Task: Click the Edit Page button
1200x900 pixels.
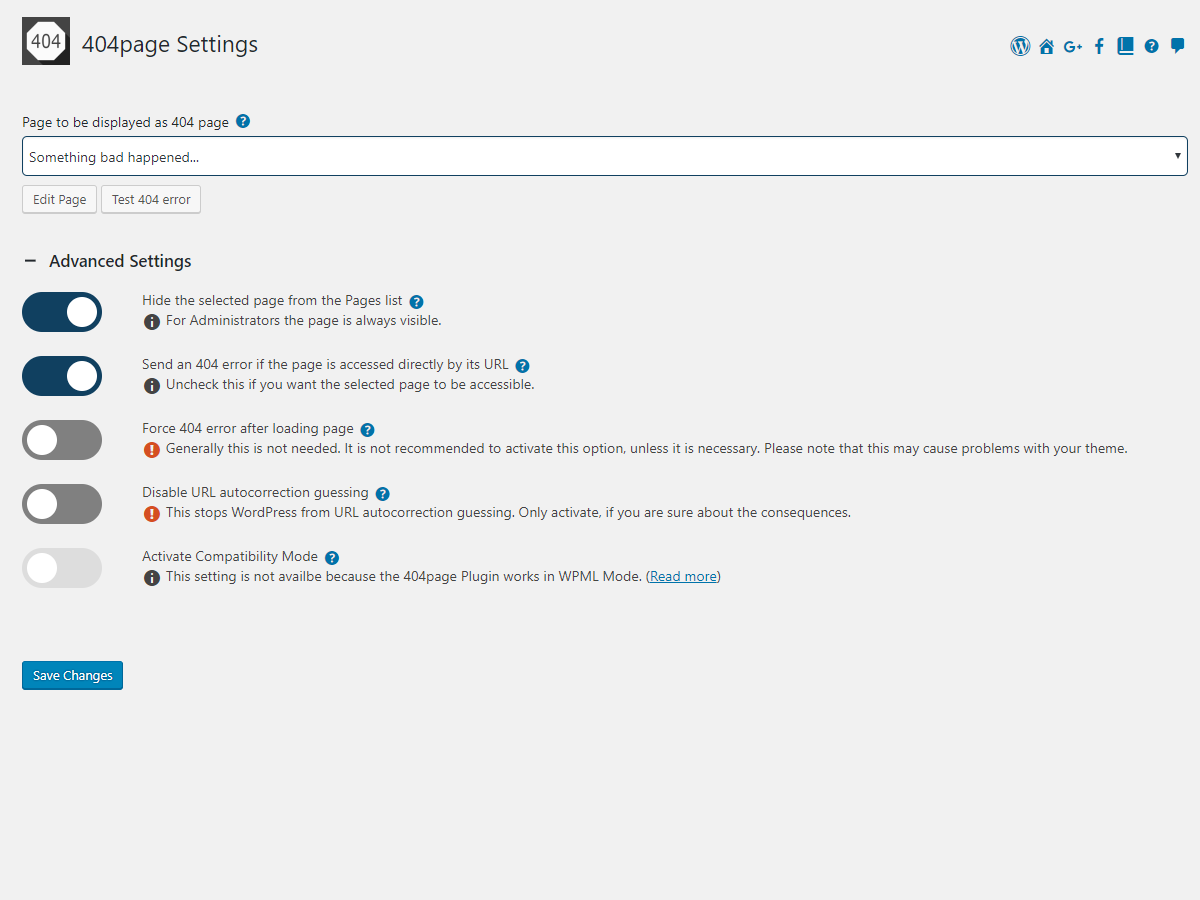Action: 59,199
